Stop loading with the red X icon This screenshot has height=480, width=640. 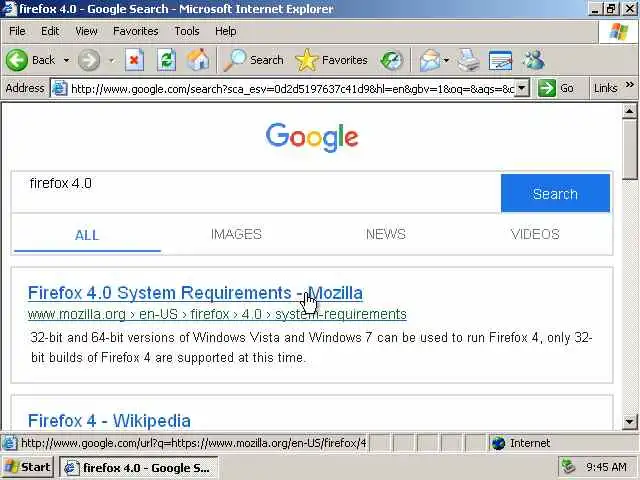coord(134,60)
